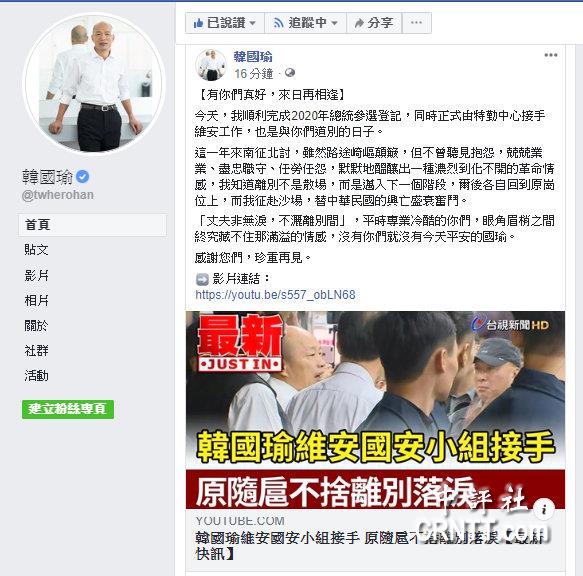Expand the 已說讚 dropdown arrow
Screen dimensions: 583x576
(253, 23)
